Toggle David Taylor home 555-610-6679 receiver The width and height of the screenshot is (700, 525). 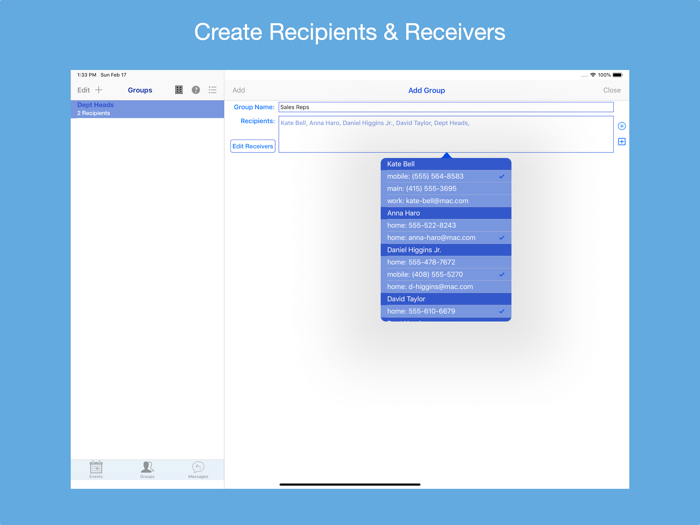(x=446, y=311)
